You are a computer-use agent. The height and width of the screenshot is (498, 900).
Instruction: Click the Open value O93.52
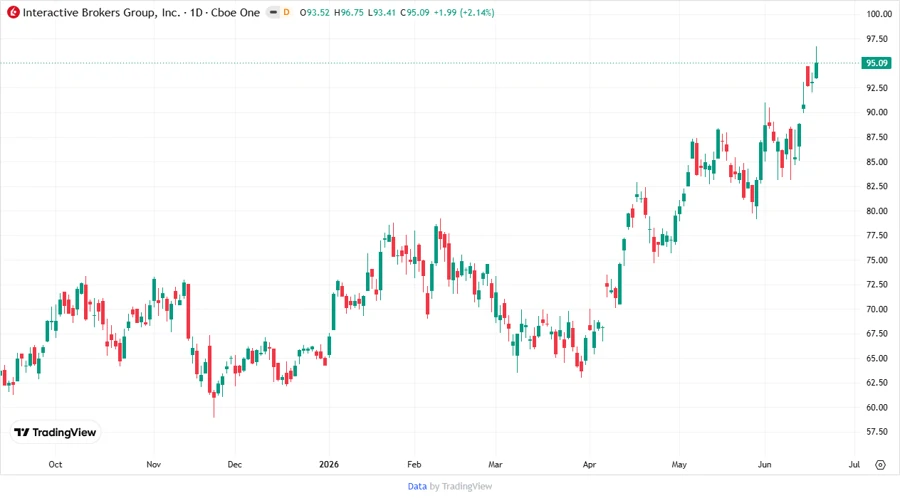[x=315, y=13]
